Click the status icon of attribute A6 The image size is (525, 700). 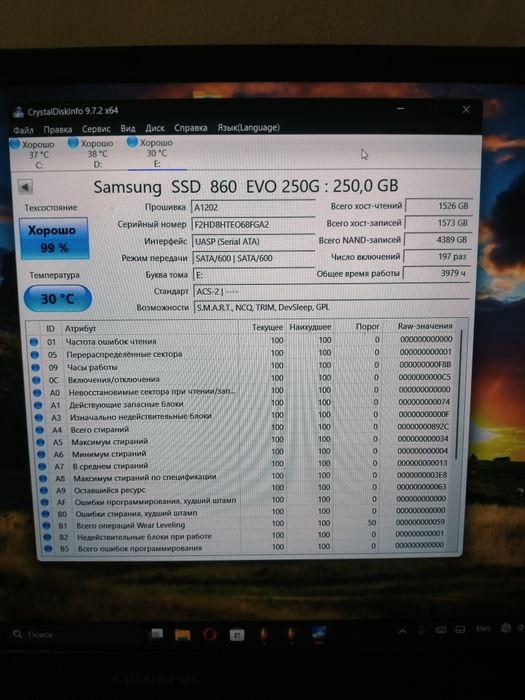pyautogui.click(x=42, y=454)
